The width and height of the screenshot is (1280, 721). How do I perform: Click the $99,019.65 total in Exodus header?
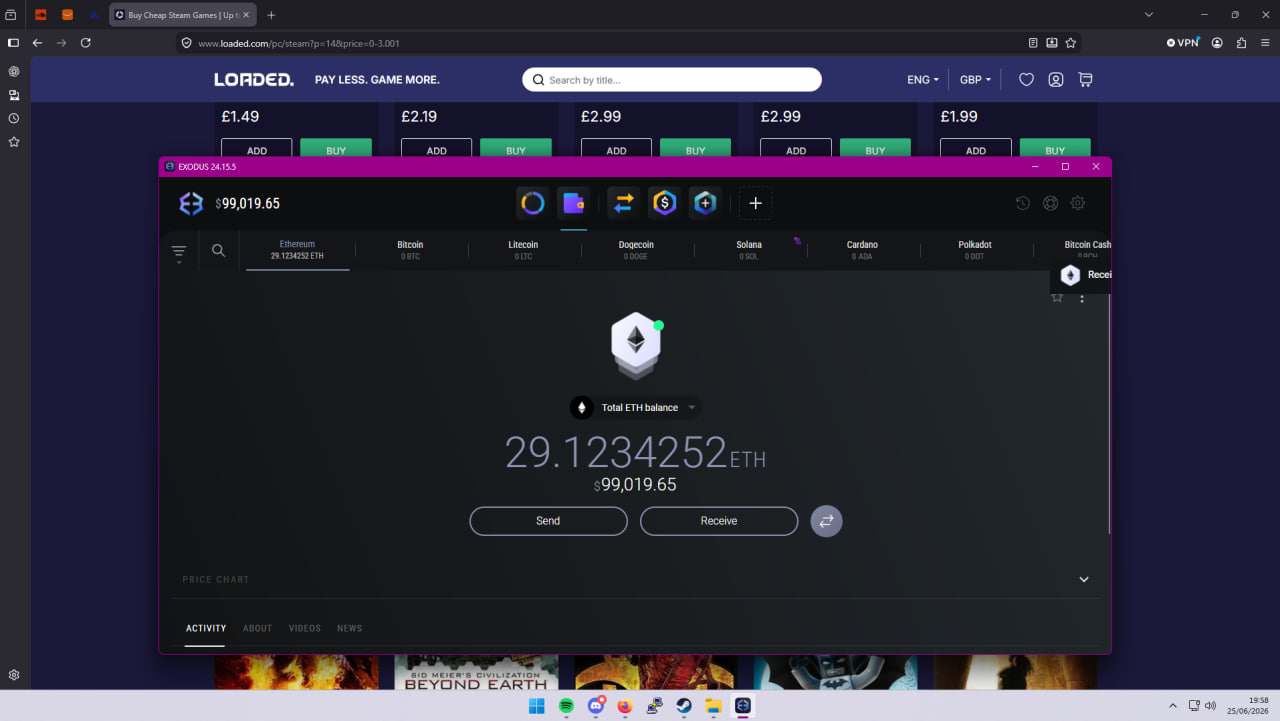point(248,204)
